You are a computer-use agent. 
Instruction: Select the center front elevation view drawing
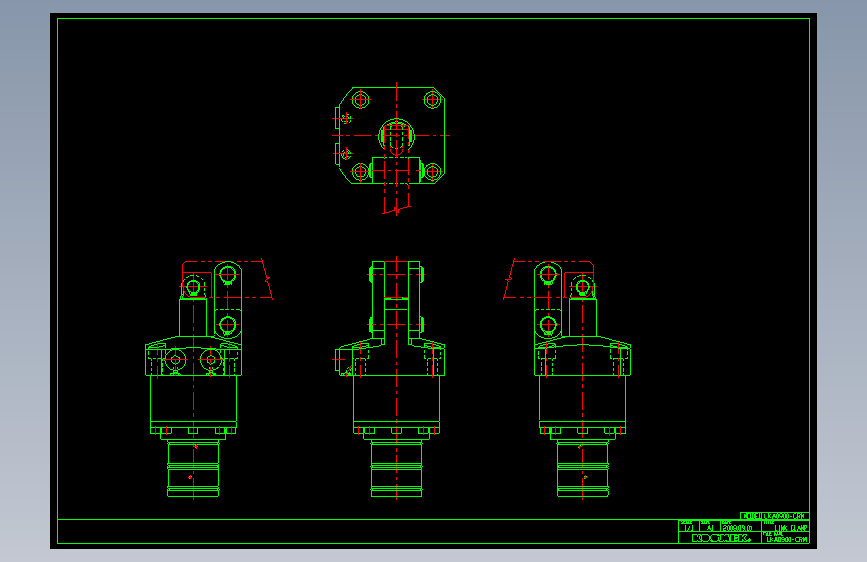[x=391, y=379]
